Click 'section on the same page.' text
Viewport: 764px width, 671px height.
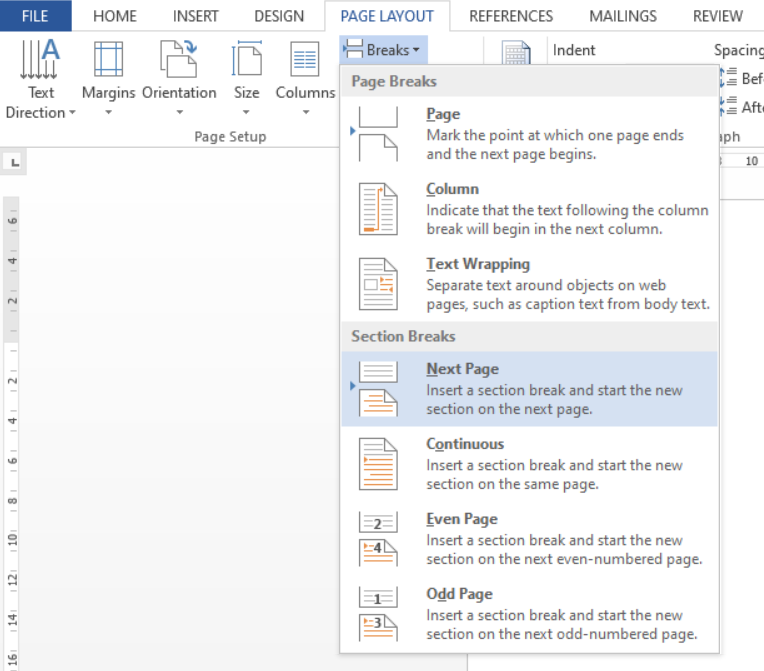pyautogui.click(x=512, y=484)
